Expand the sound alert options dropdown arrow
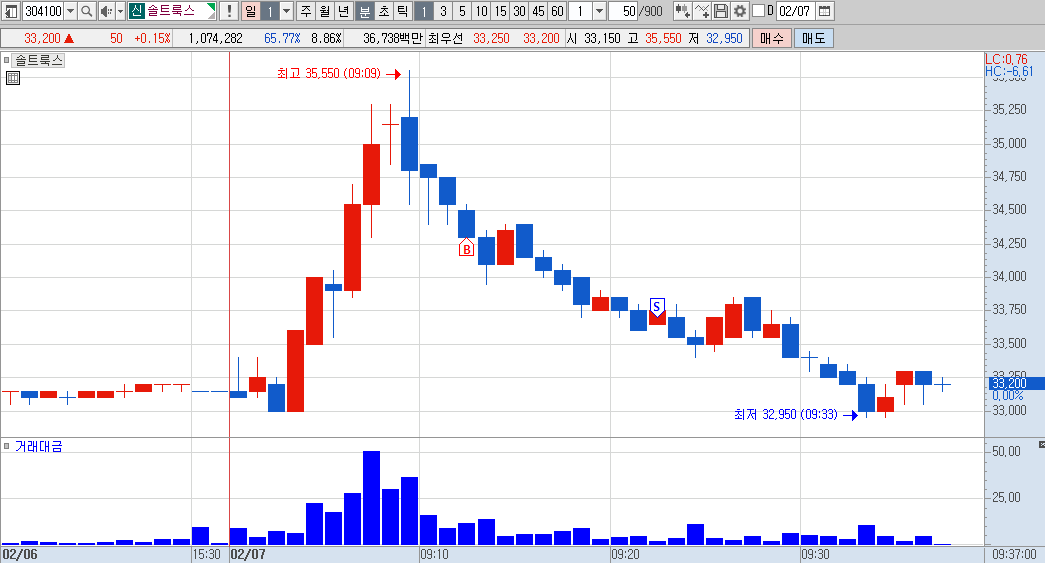This screenshot has height=563, width=1045. tap(121, 11)
